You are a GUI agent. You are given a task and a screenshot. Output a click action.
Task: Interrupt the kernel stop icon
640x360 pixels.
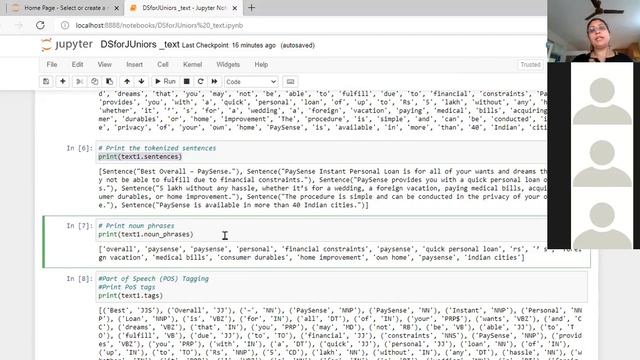pos(187,82)
